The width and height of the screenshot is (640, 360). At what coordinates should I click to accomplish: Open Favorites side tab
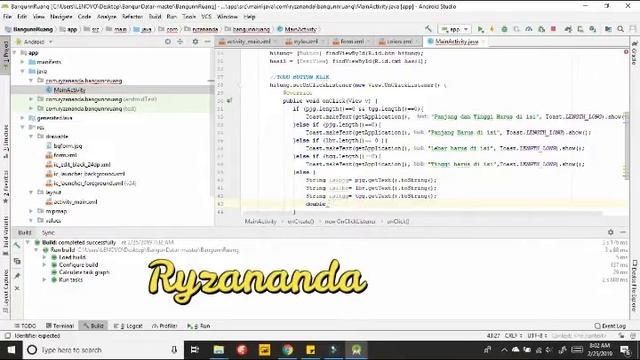point(5,187)
